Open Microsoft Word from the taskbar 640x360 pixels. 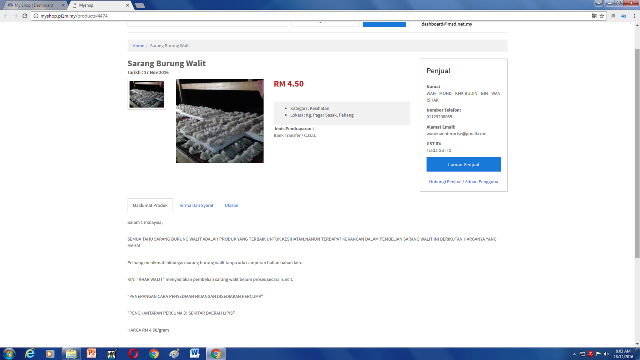(x=195, y=353)
